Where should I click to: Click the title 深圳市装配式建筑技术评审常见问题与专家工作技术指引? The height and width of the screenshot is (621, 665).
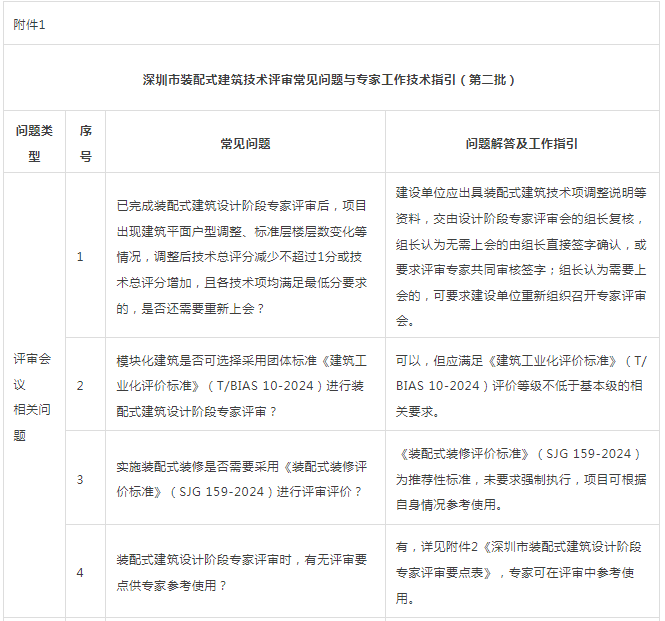329,79
